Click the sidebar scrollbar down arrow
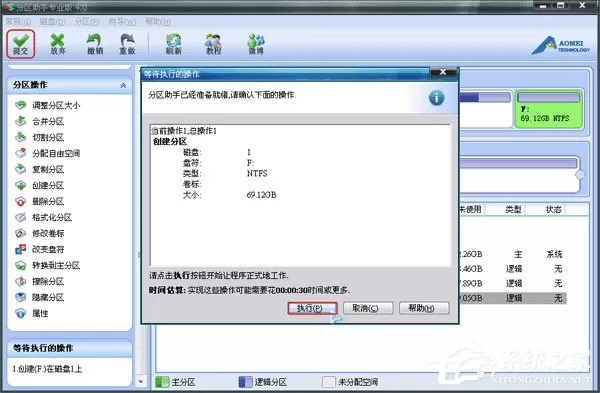The image size is (600, 393). [141, 382]
